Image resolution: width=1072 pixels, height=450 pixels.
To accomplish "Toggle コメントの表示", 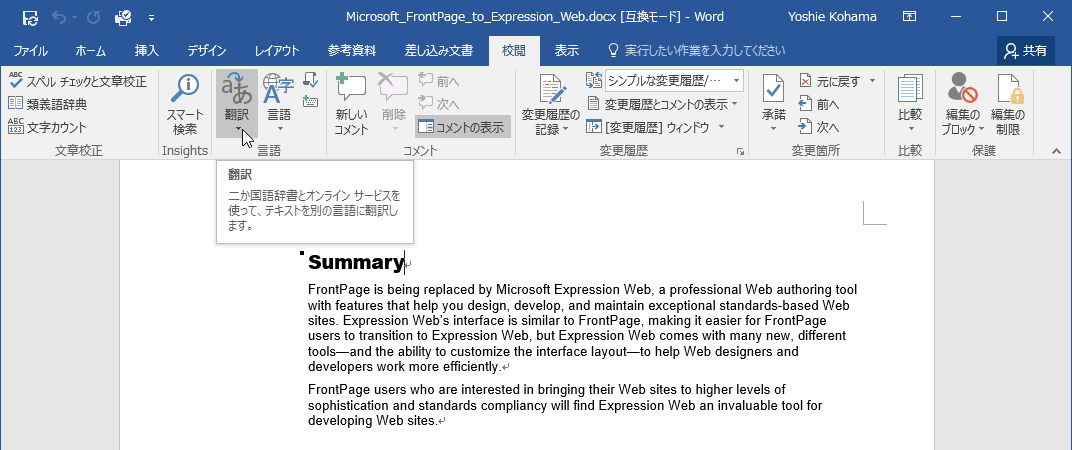I will pyautogui.click(x=463, y=127).
